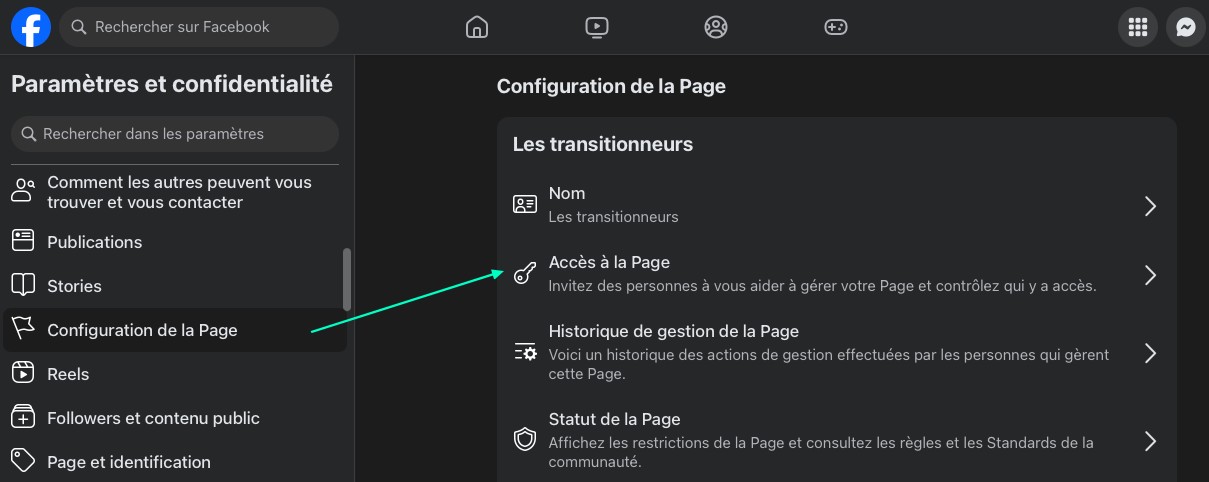Open Statut de la Page setting
1209x482 pixels.
[x=836, y=440]
